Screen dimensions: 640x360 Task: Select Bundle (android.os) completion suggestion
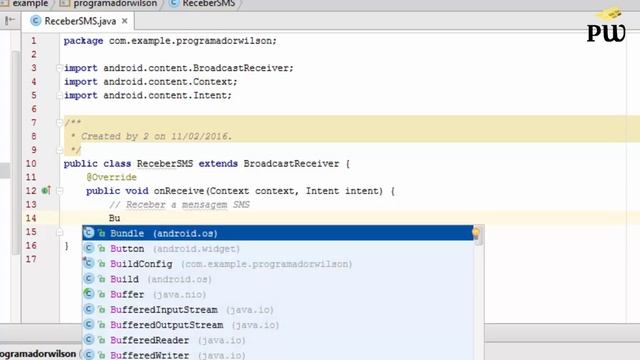click(x=278, y=233)
